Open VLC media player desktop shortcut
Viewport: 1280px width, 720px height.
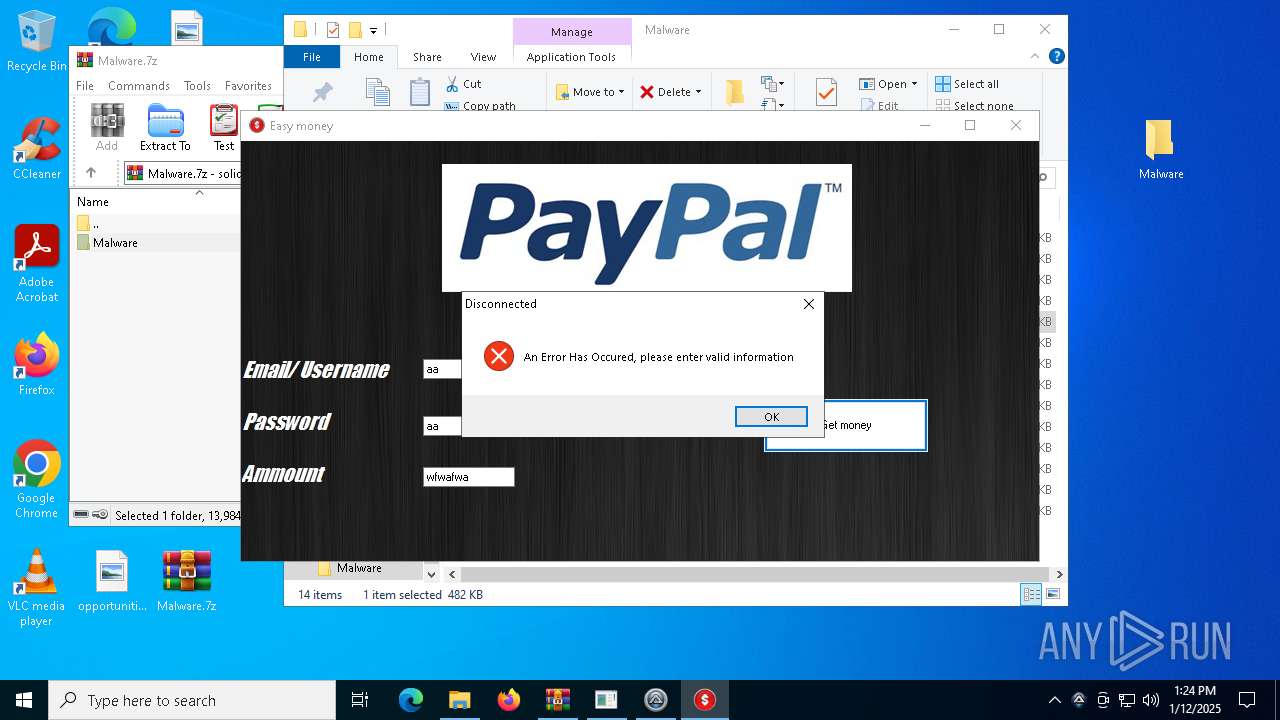[x=37, y=588]
